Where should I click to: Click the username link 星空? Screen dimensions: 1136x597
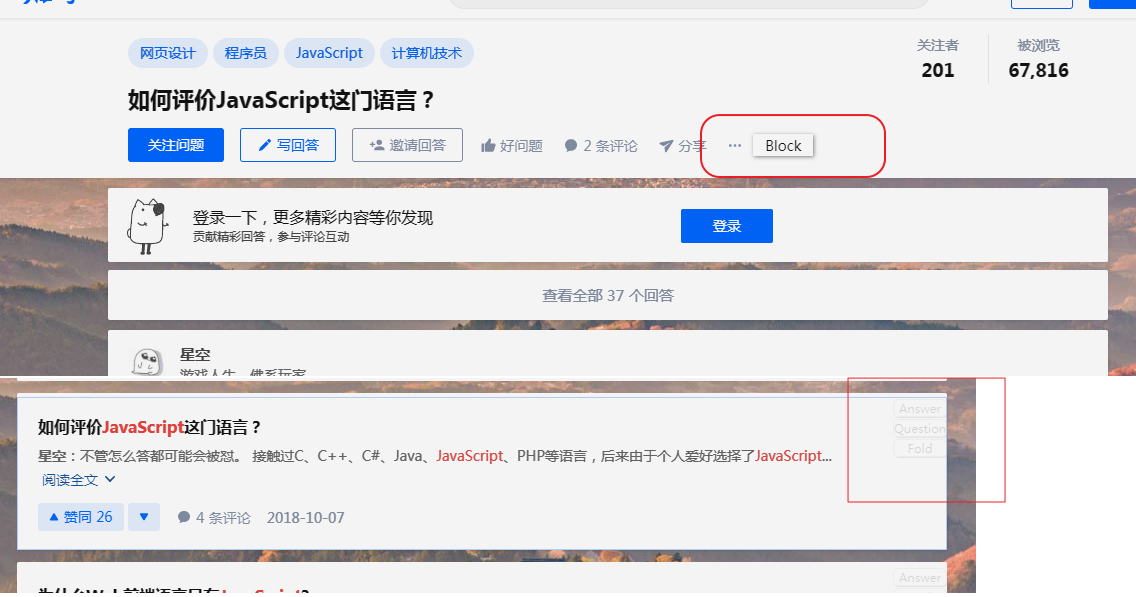pyautogui.click(x=196, y=353)
